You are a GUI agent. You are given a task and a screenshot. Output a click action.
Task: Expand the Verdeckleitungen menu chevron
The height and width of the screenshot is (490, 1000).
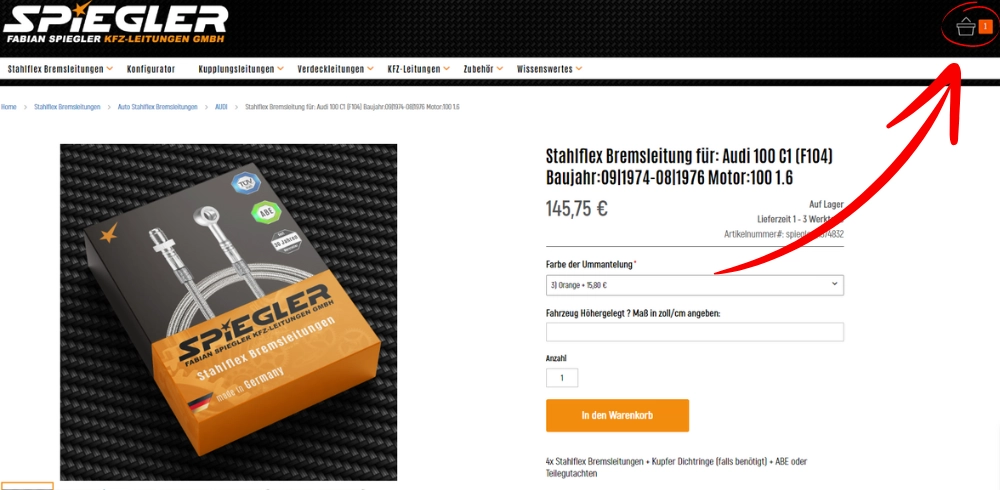[x=371, y=69]
